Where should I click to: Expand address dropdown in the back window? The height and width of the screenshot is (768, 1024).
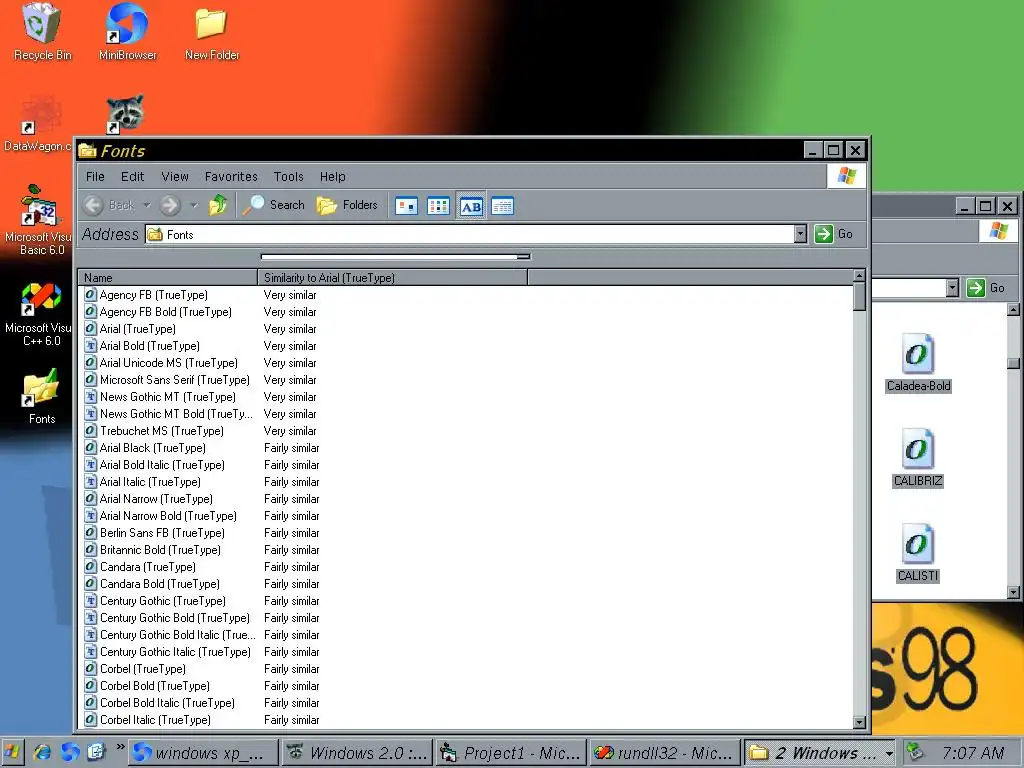pos(952,288)
